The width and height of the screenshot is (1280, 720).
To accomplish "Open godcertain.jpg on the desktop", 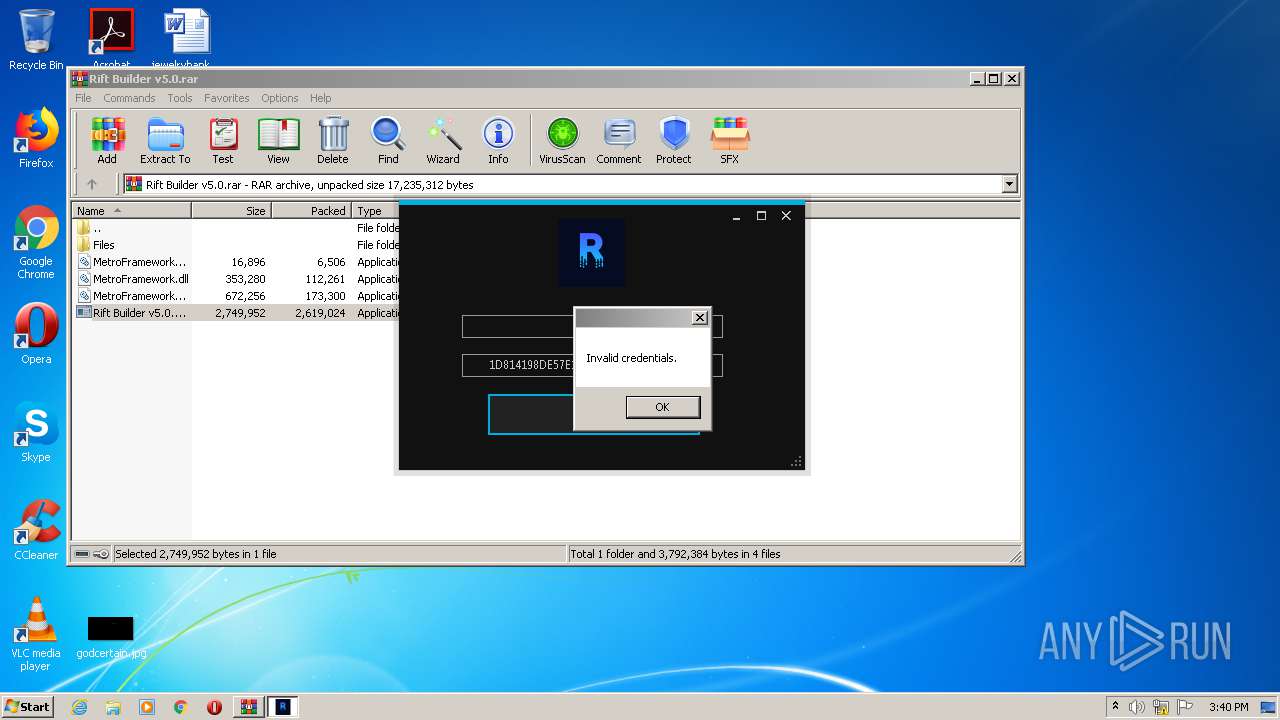I will (111, 637).
